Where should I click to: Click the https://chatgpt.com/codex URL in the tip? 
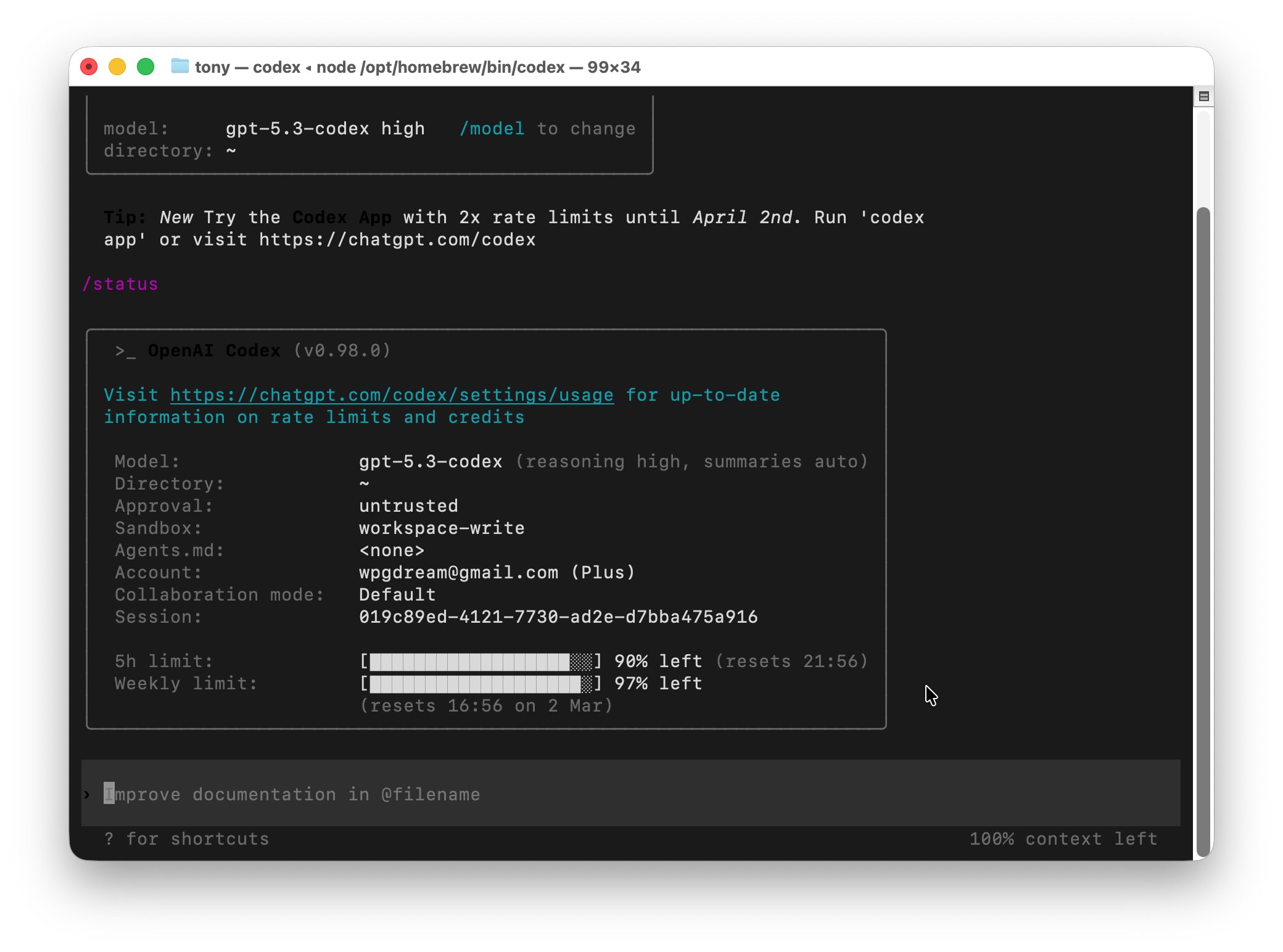pos(397,240)
